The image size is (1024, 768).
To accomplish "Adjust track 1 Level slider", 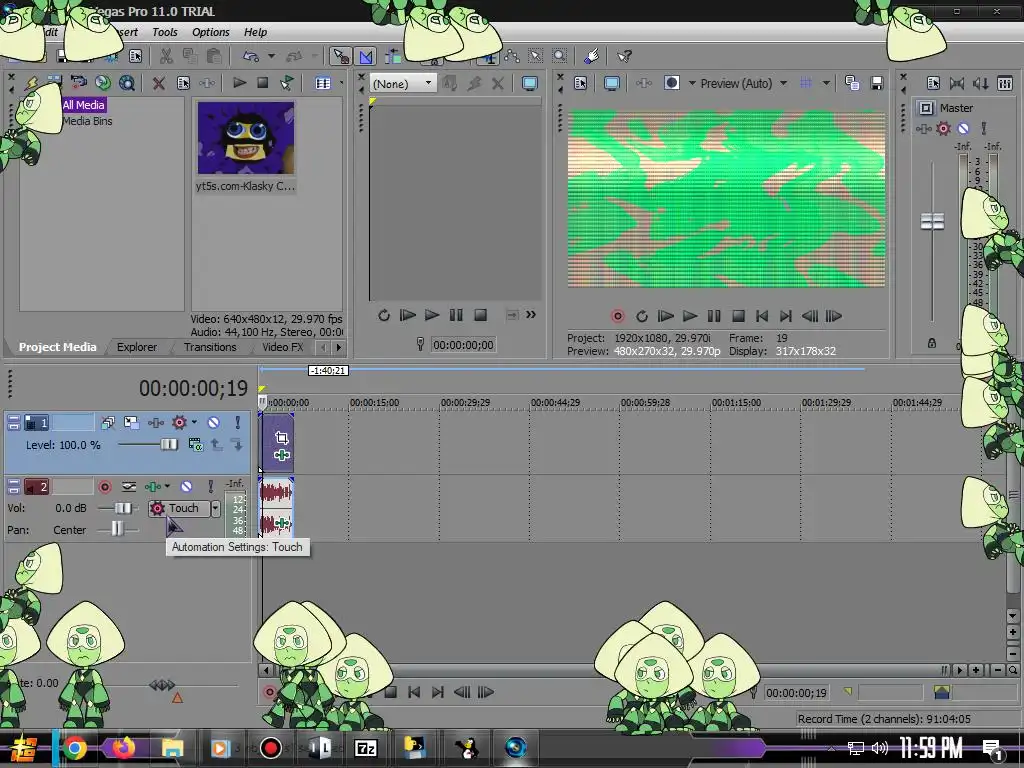I will click(169, 445).
